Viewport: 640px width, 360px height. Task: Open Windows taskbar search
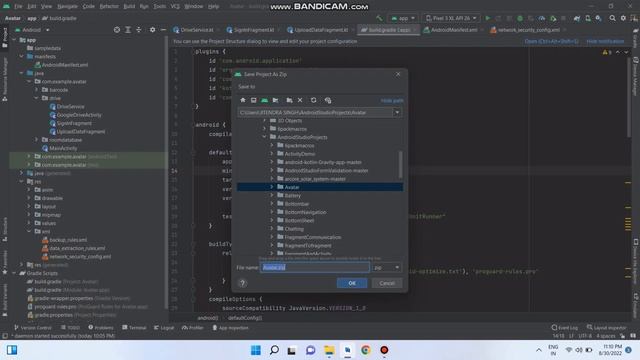(274, 350)
